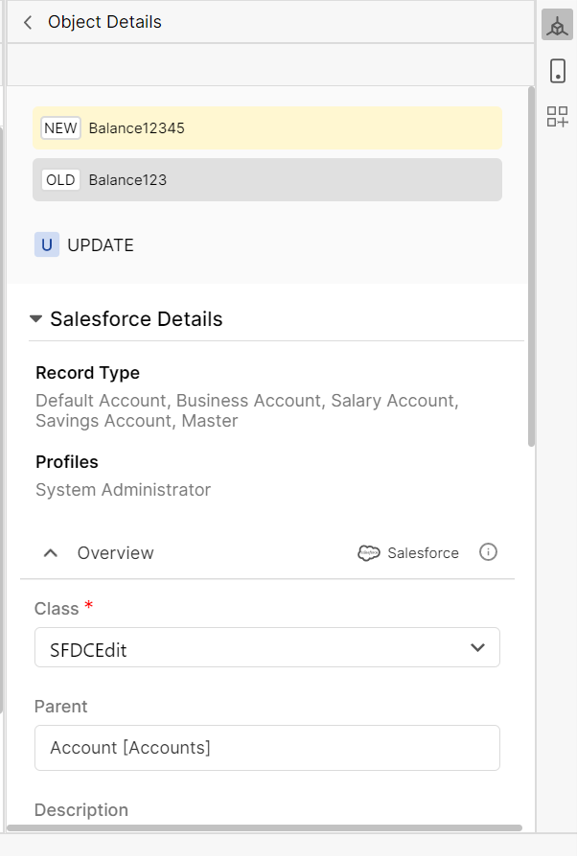Collapse the Salesforce Details section
577x856 pixels.
(36, 319)
